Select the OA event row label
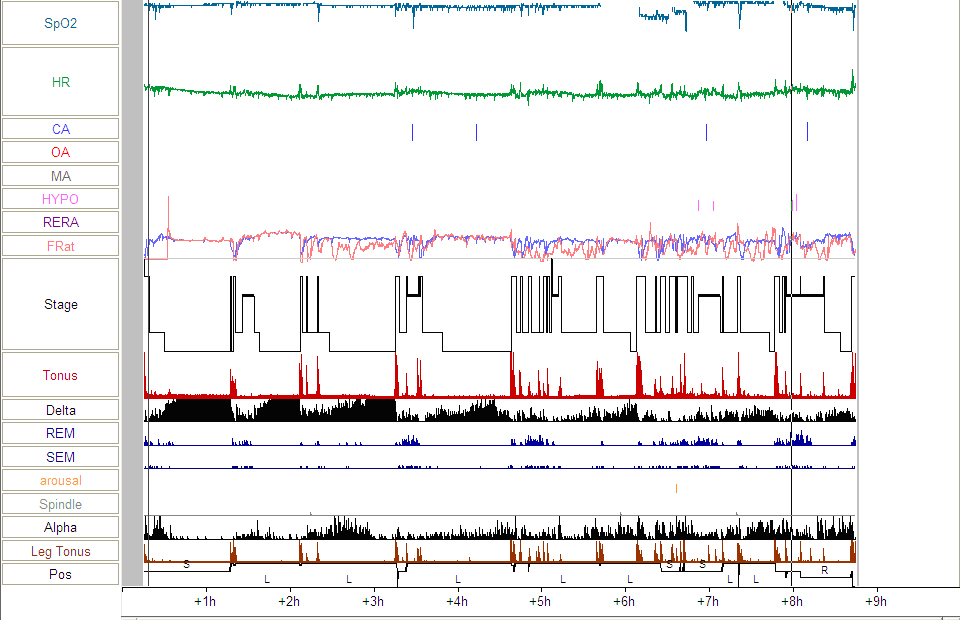Screen dimensions: 960x620 tap(60, 152)
